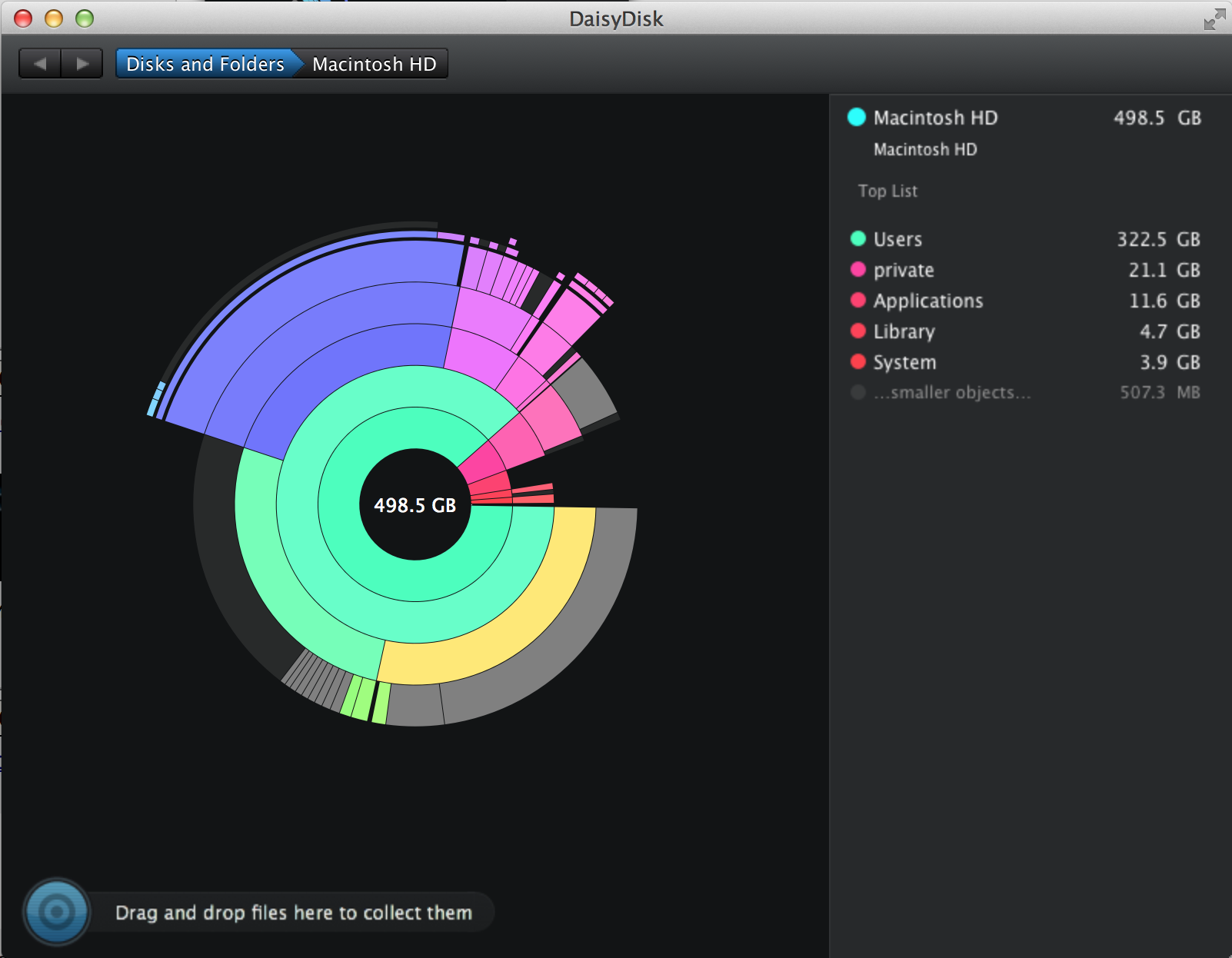The height and width of the screenshot is (958, 1232).
Task: Click the collector target icon
Action: click(x=56, y=912)
